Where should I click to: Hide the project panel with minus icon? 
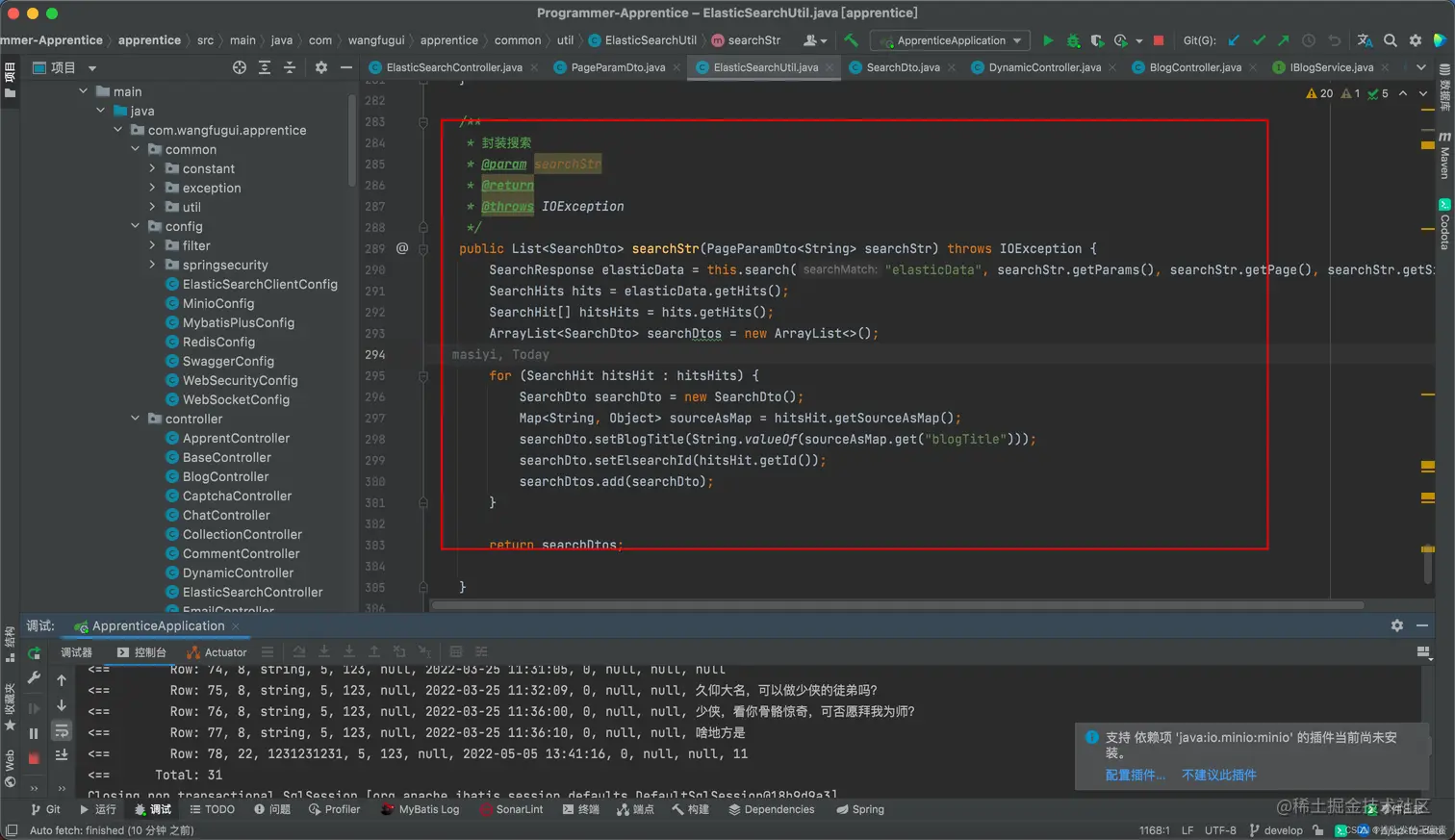[x=346, y=67]
